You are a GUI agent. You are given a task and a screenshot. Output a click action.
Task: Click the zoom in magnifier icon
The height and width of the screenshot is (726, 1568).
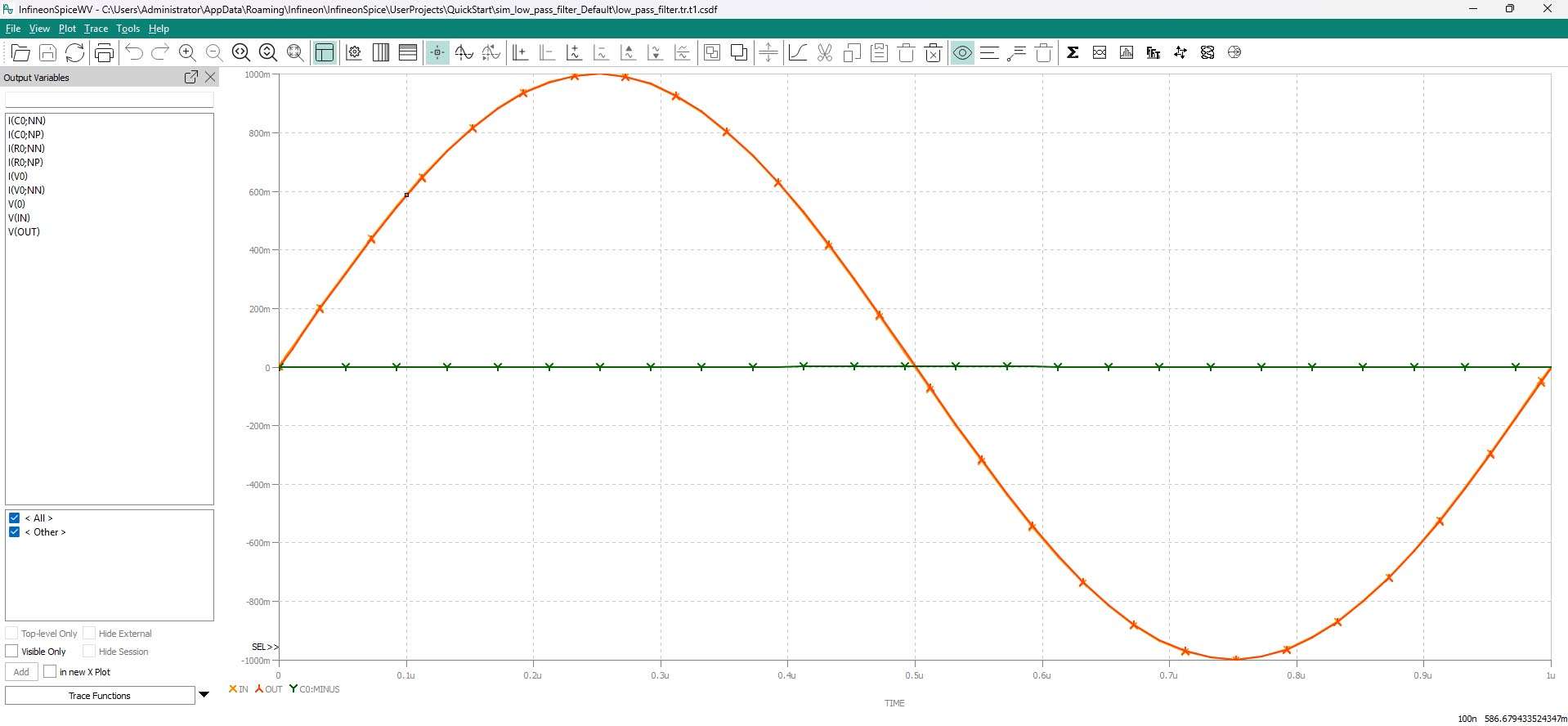pyautogui.click(x=187, y=53)
